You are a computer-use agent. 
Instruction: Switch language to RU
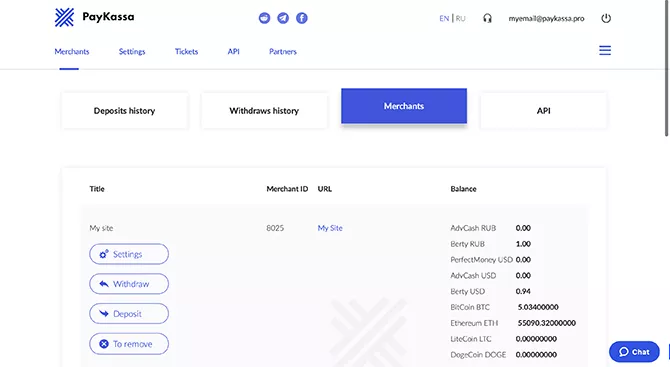pos(460,18)
